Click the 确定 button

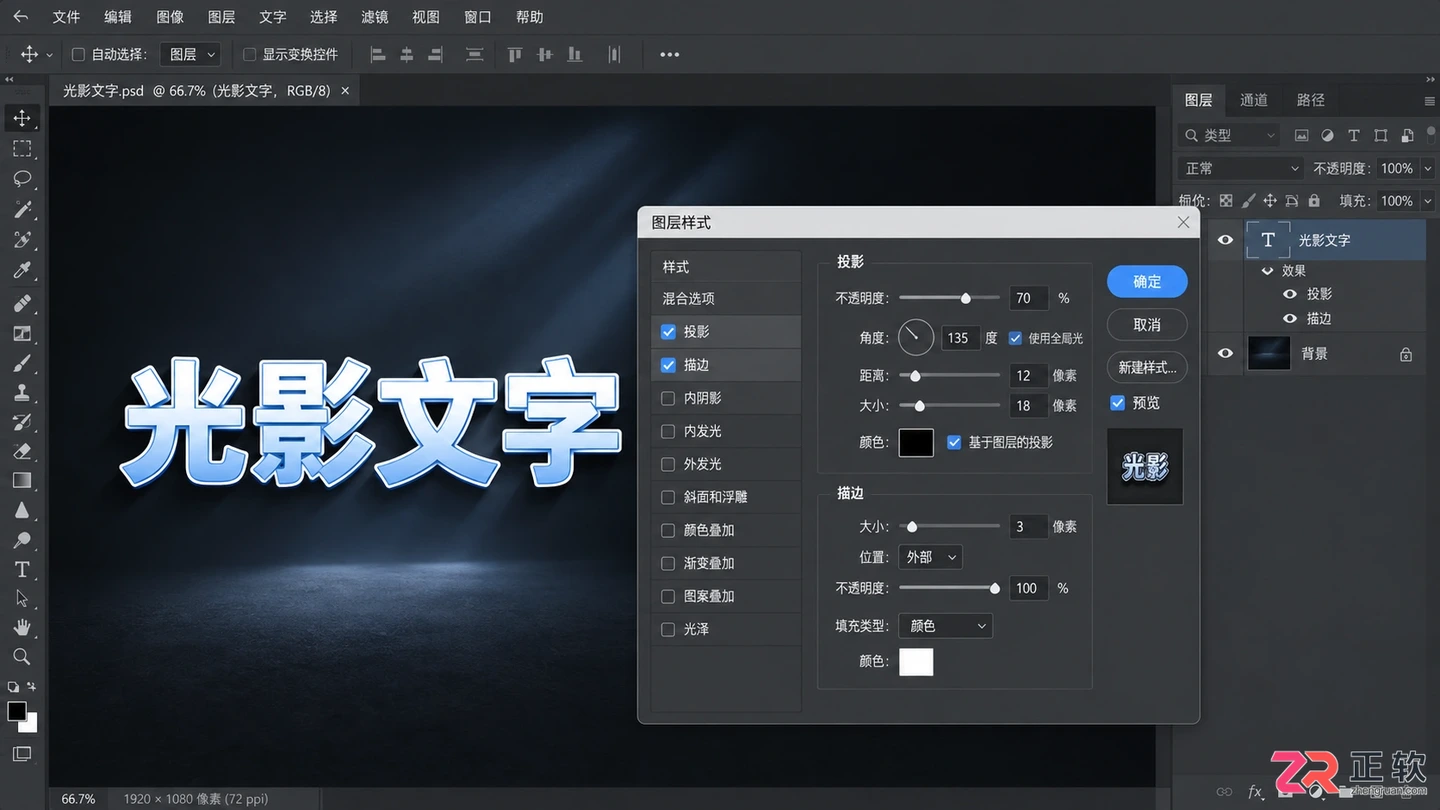[x=1147, y=282]
